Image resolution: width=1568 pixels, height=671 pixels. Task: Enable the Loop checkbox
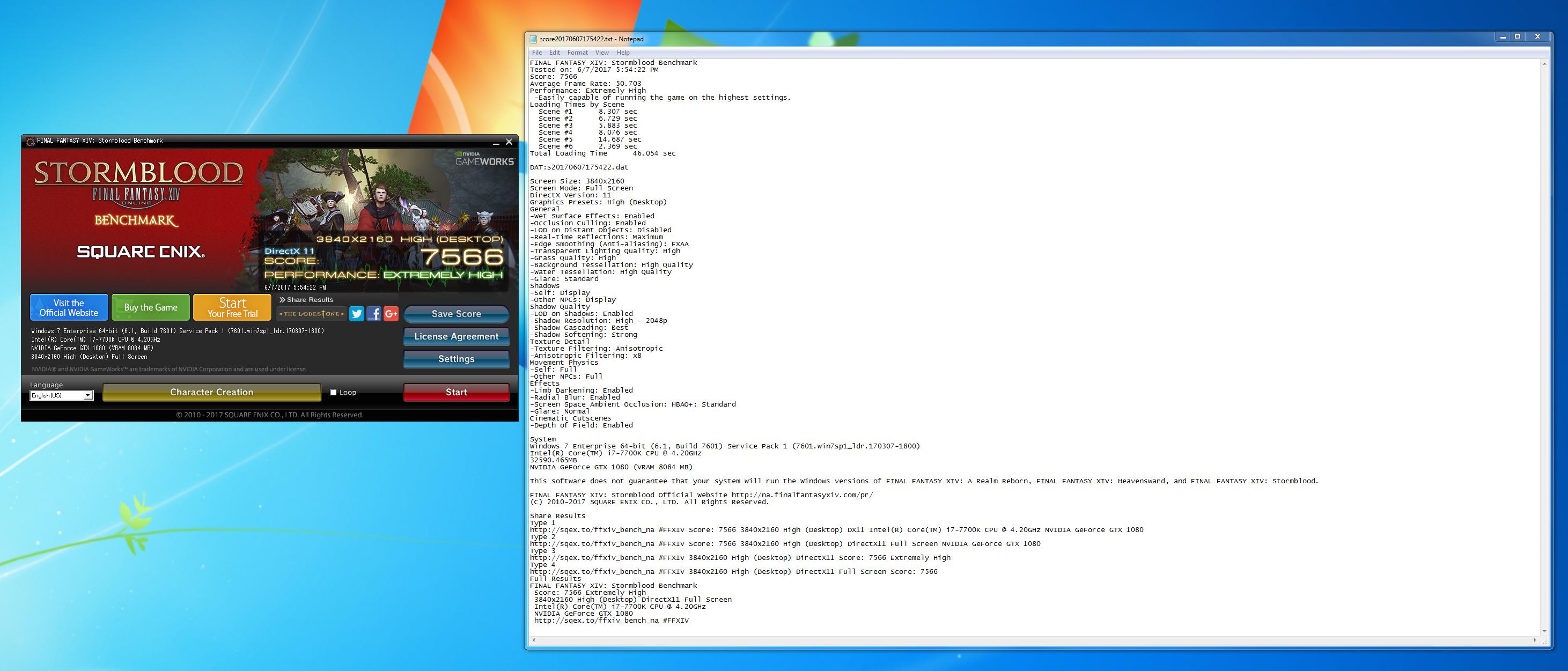coord(333,393)
